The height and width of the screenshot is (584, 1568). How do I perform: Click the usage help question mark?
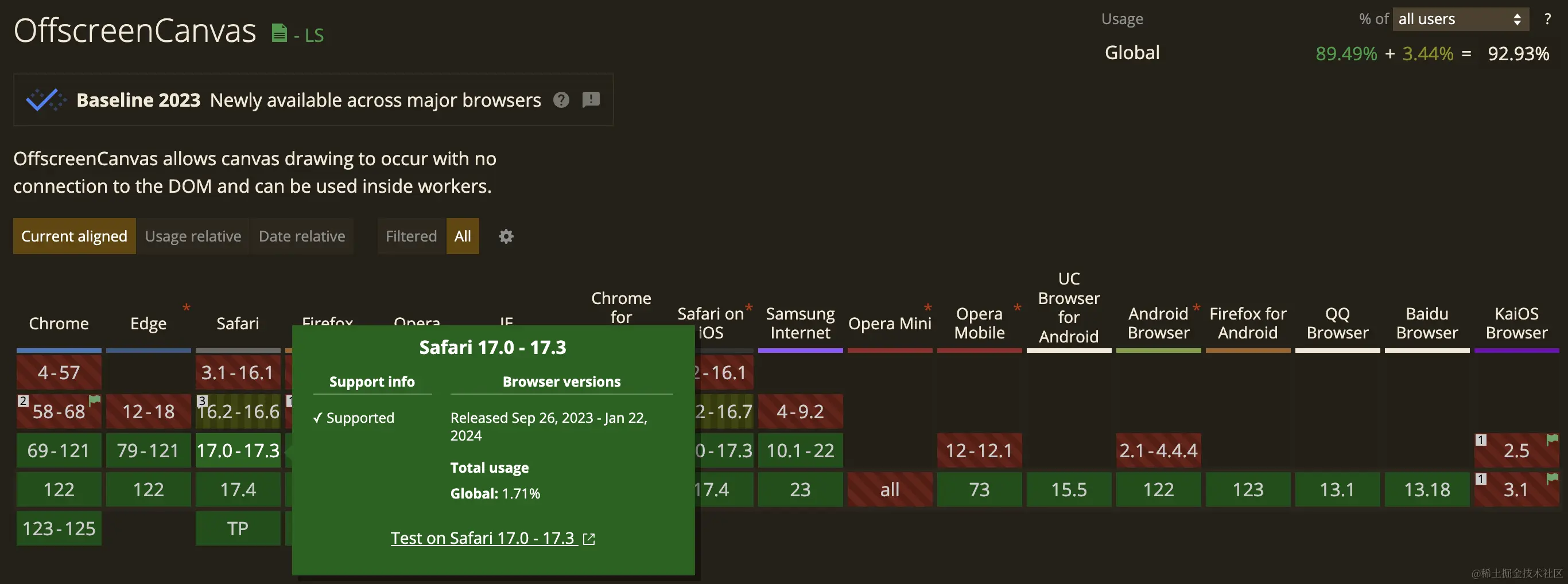coord(1547,19)
